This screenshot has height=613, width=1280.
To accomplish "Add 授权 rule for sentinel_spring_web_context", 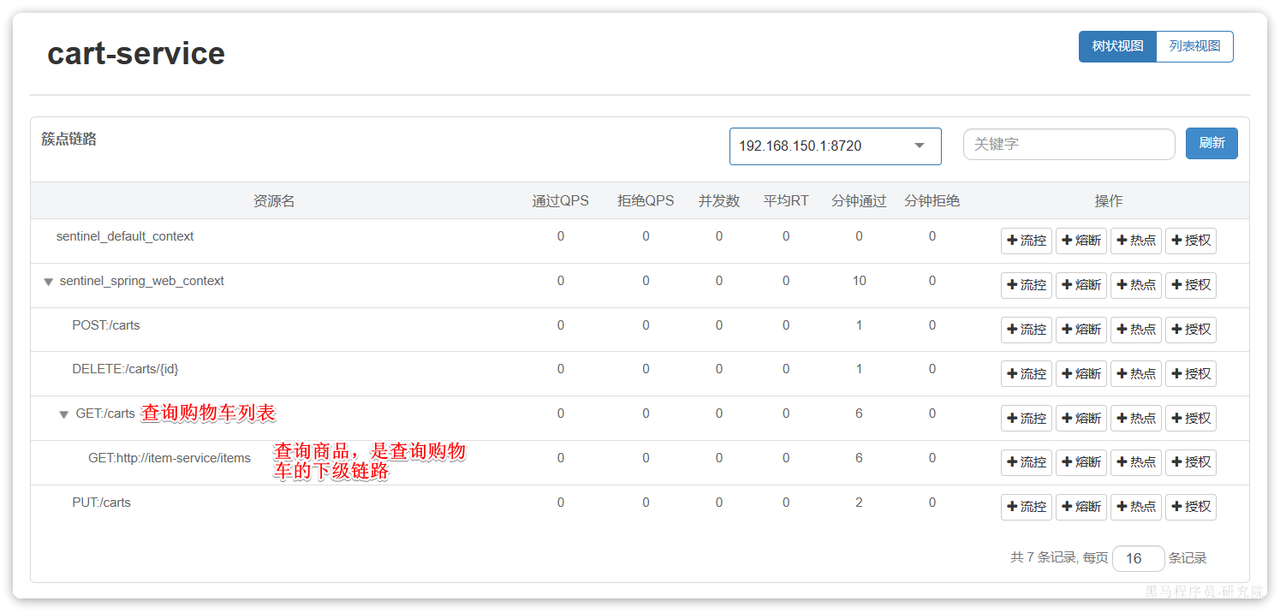I will pyautogui.click(x=1191, y=285).
